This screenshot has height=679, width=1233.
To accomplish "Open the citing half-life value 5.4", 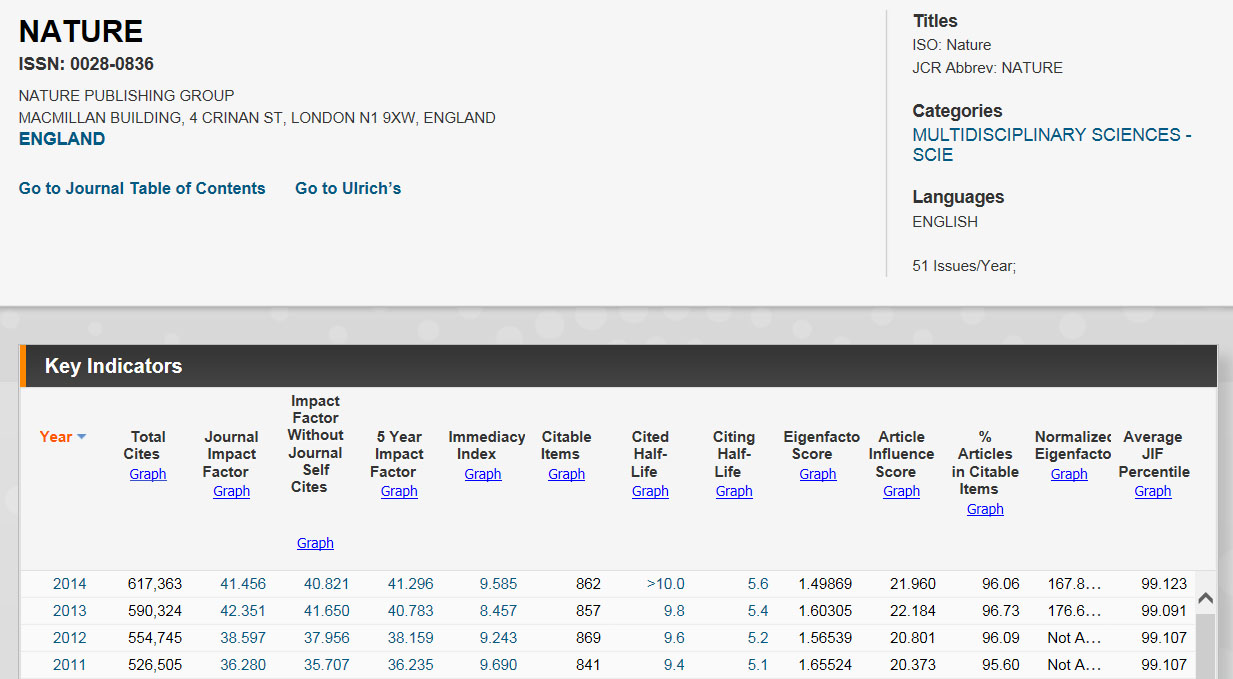I will pyautogui.click(x=758, y=611).
